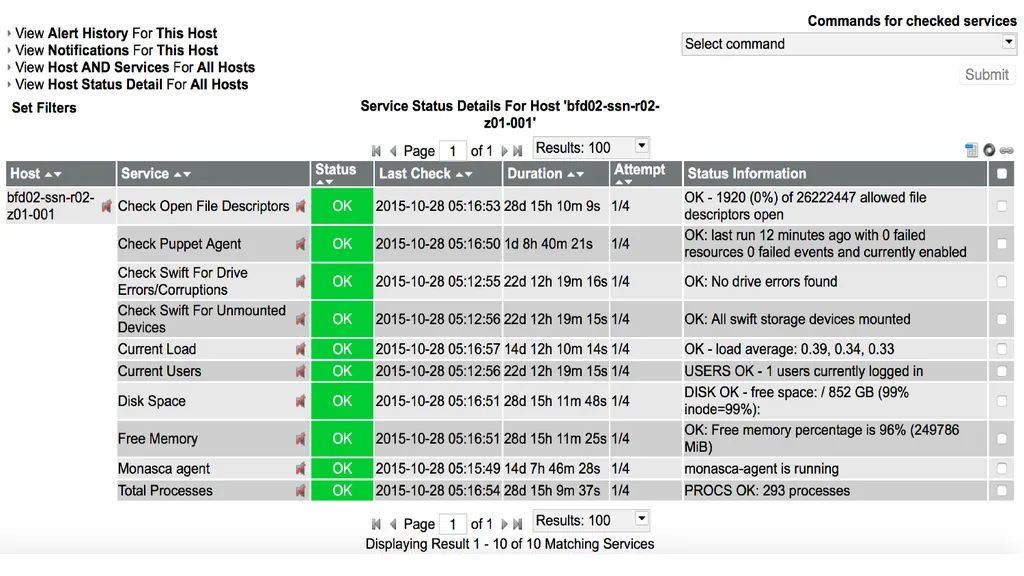Toggle the select-all checkbox in the table header
1024x576 pixels.
click(1002, 174)
